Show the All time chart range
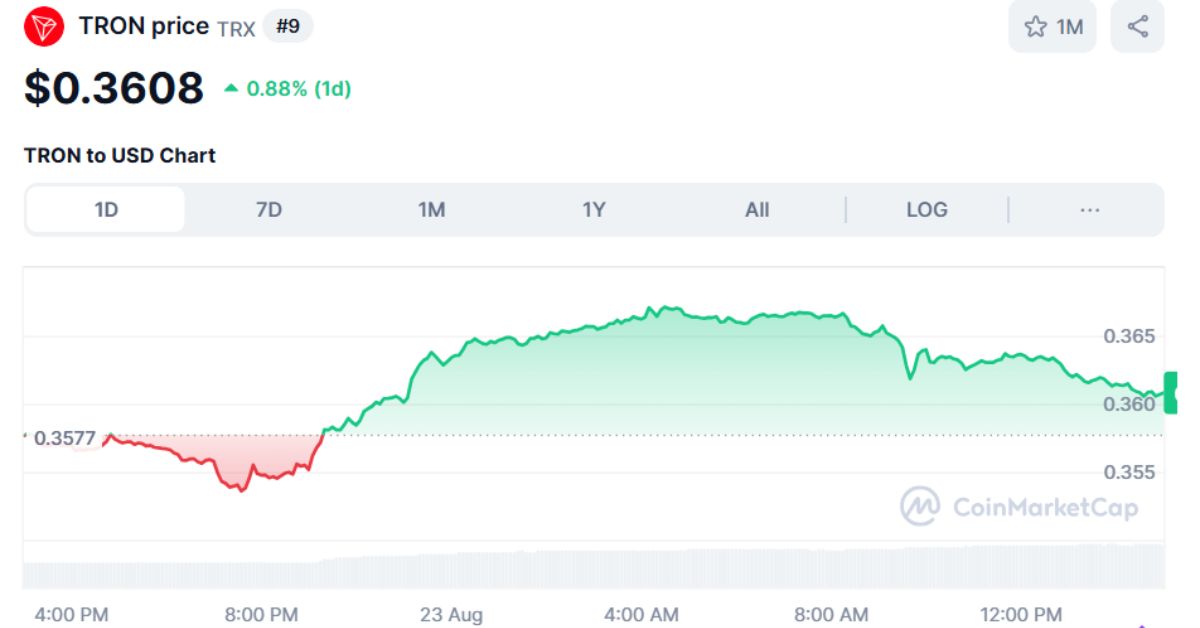This screenshot has width=1200, height=628. (x=757, y=209)
